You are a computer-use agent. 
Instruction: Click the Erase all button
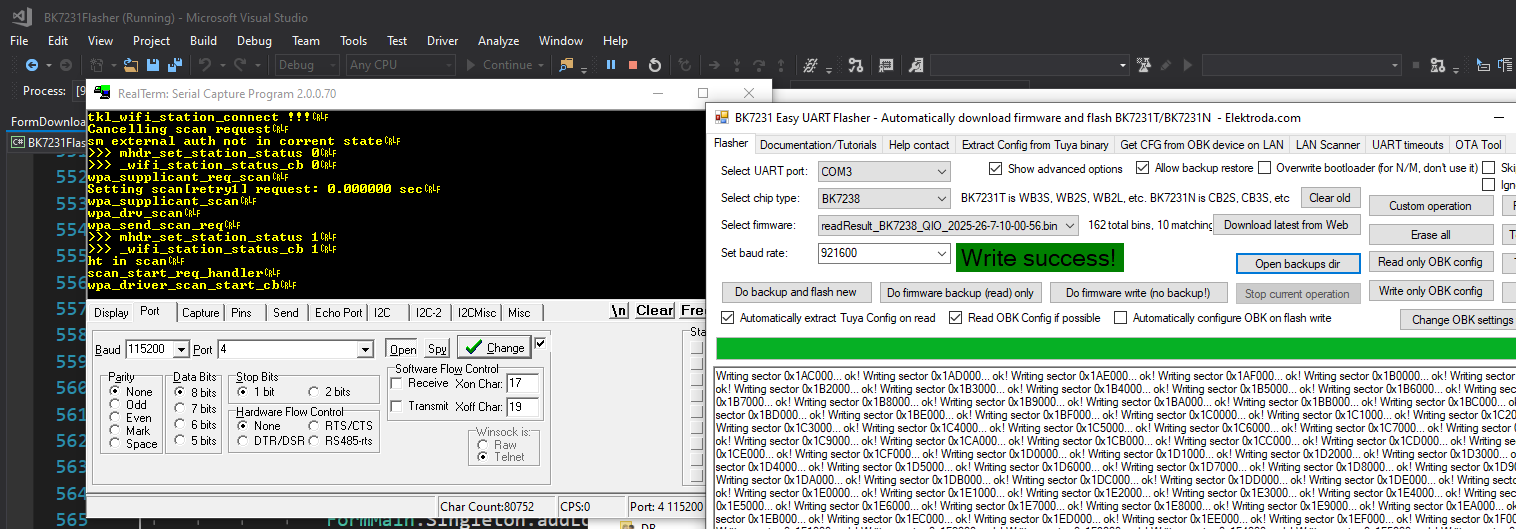pyautogui.click(x=1430, y=235)
